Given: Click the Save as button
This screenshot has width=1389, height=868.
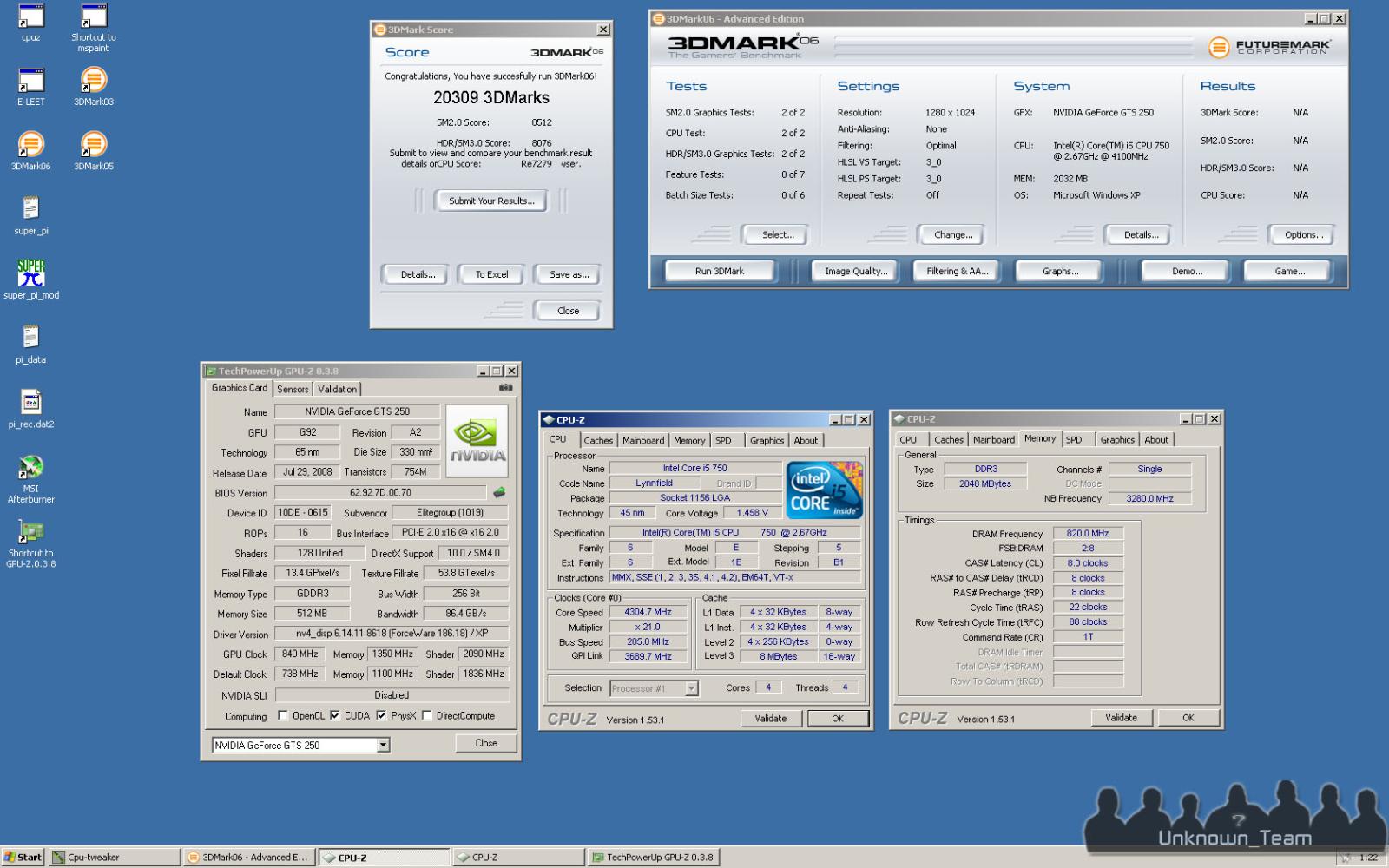Looking at the screenshot, I should click(x=569, y=274).
